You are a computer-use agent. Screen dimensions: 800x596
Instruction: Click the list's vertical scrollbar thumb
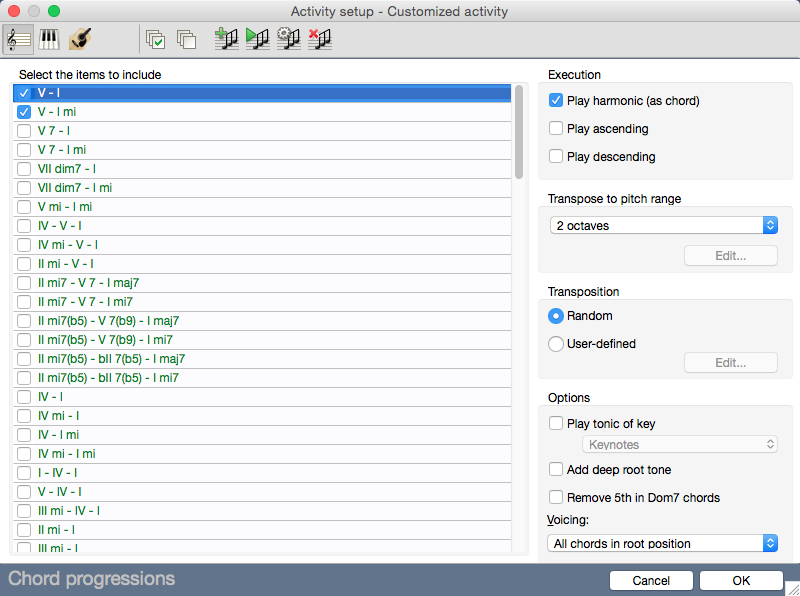tap(519, 132)
